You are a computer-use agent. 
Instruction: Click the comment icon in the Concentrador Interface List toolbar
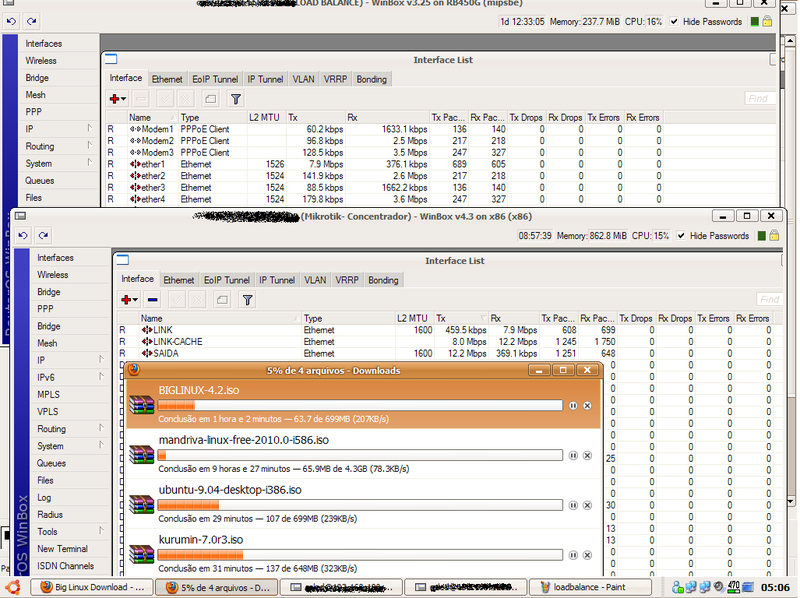(222, 300)
